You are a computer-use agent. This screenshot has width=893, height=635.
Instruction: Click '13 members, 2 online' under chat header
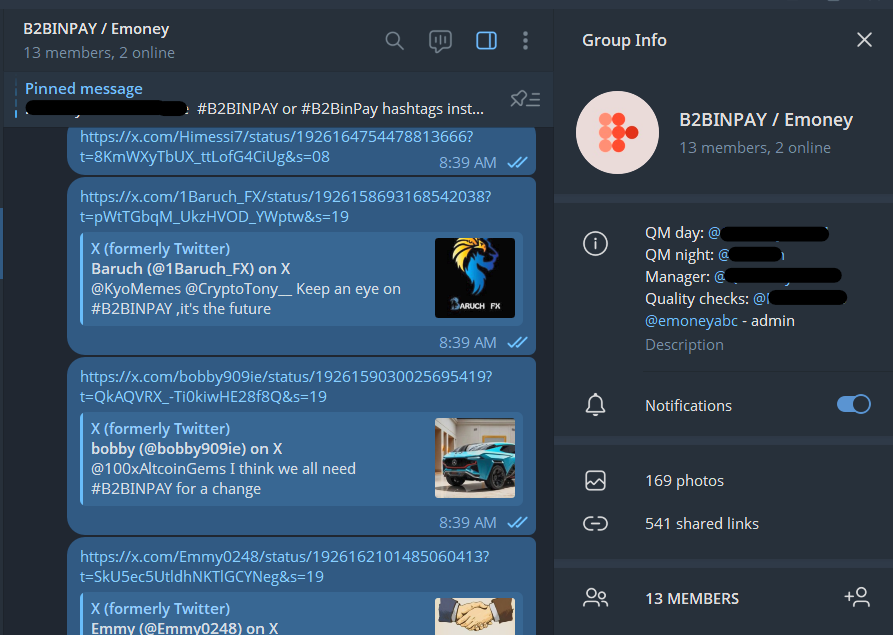(99, 53)
